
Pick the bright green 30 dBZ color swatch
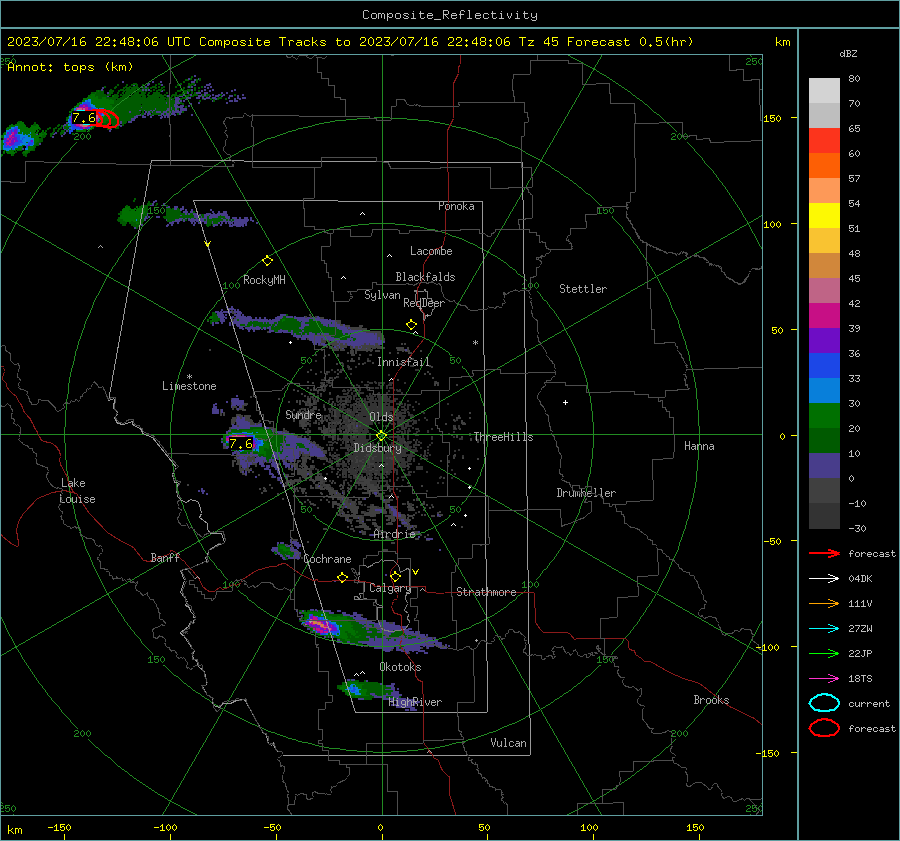[824, 415]
